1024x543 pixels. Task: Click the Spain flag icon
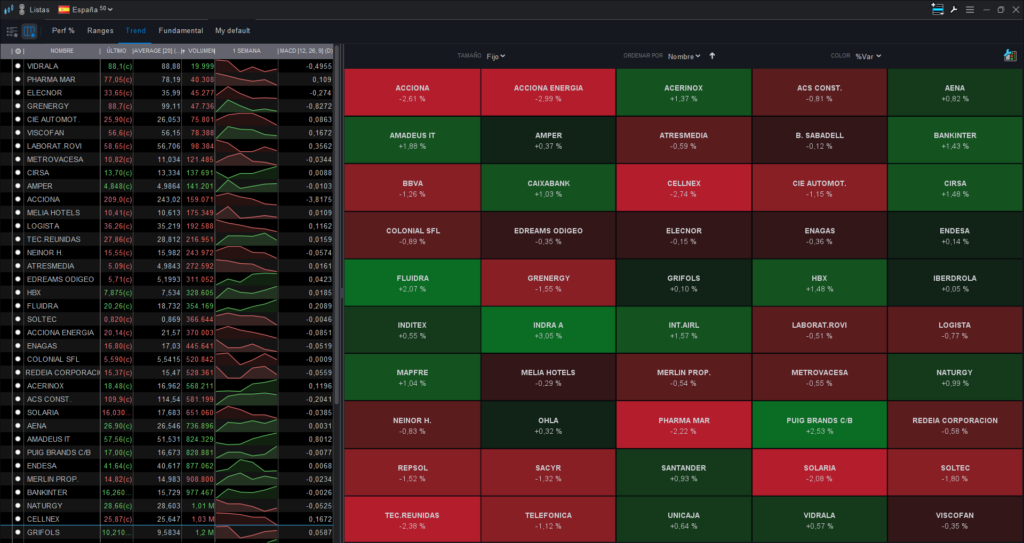coord(64,10)
